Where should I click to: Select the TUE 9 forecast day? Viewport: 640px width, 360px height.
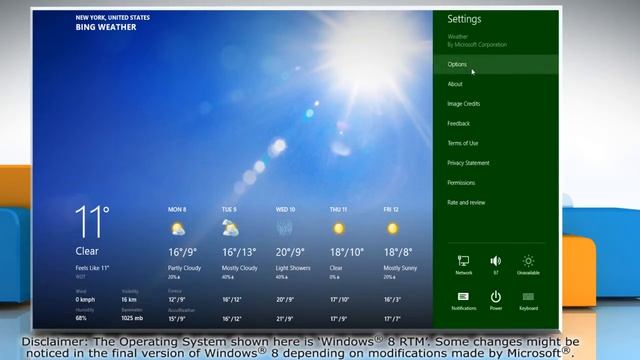(x=229, y=209)
